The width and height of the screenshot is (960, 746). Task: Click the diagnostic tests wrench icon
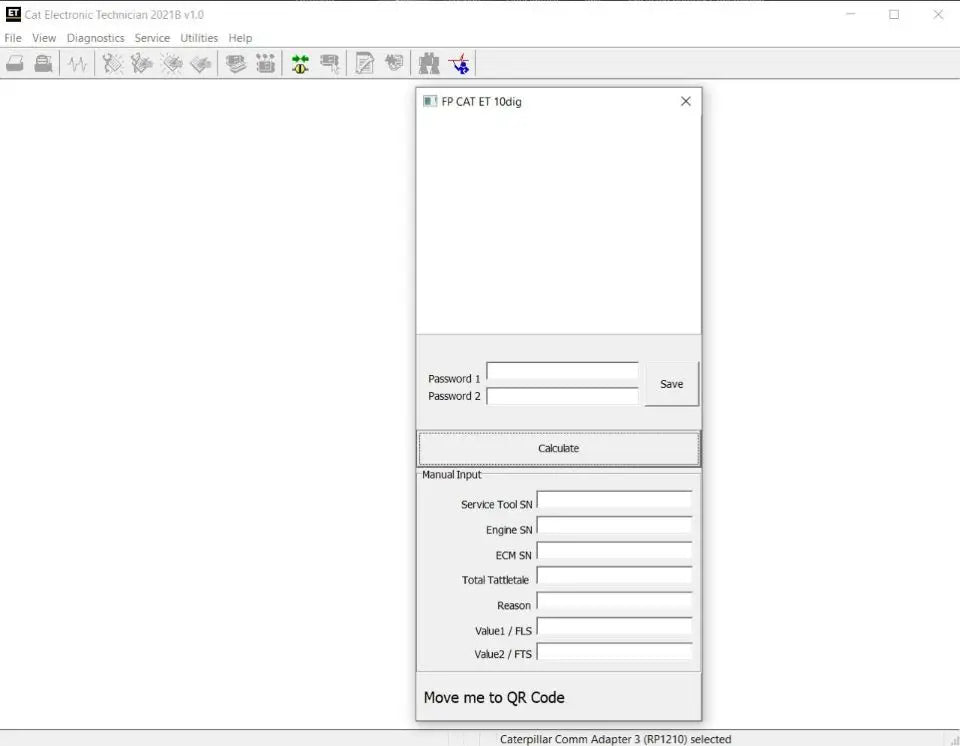(x=113, y=62)
